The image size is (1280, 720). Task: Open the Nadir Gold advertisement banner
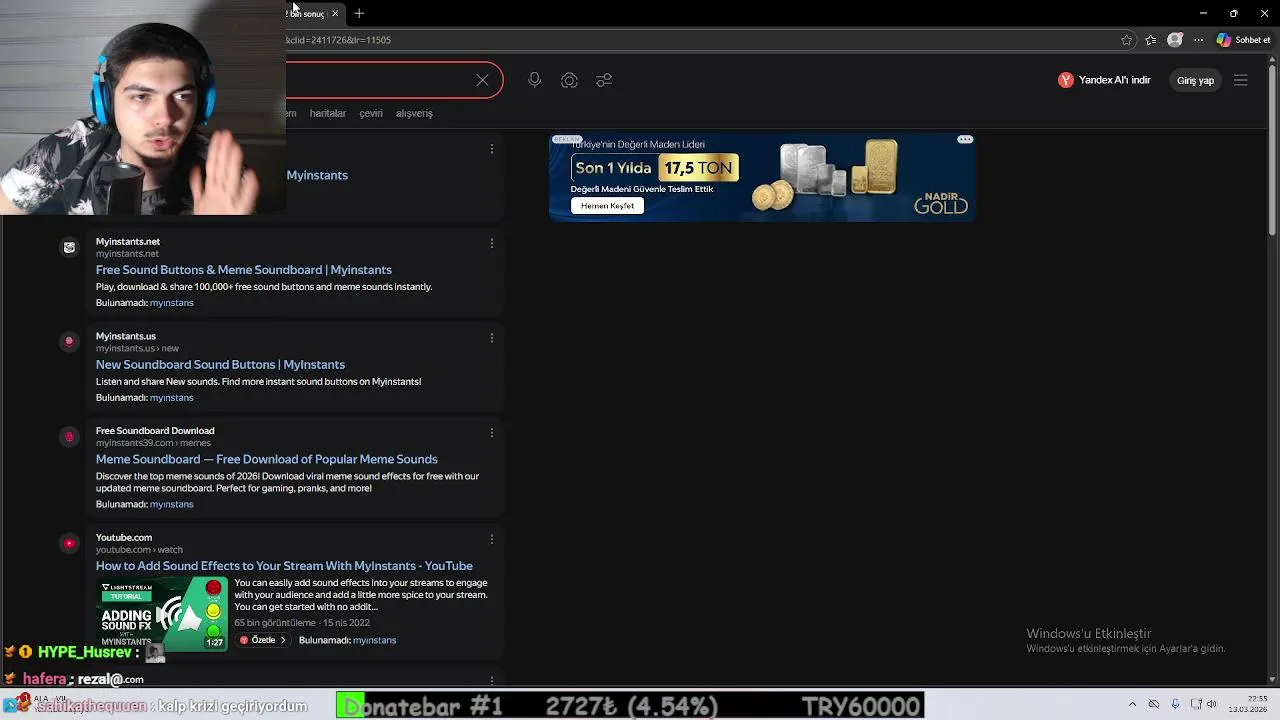[x=762, y=177]
